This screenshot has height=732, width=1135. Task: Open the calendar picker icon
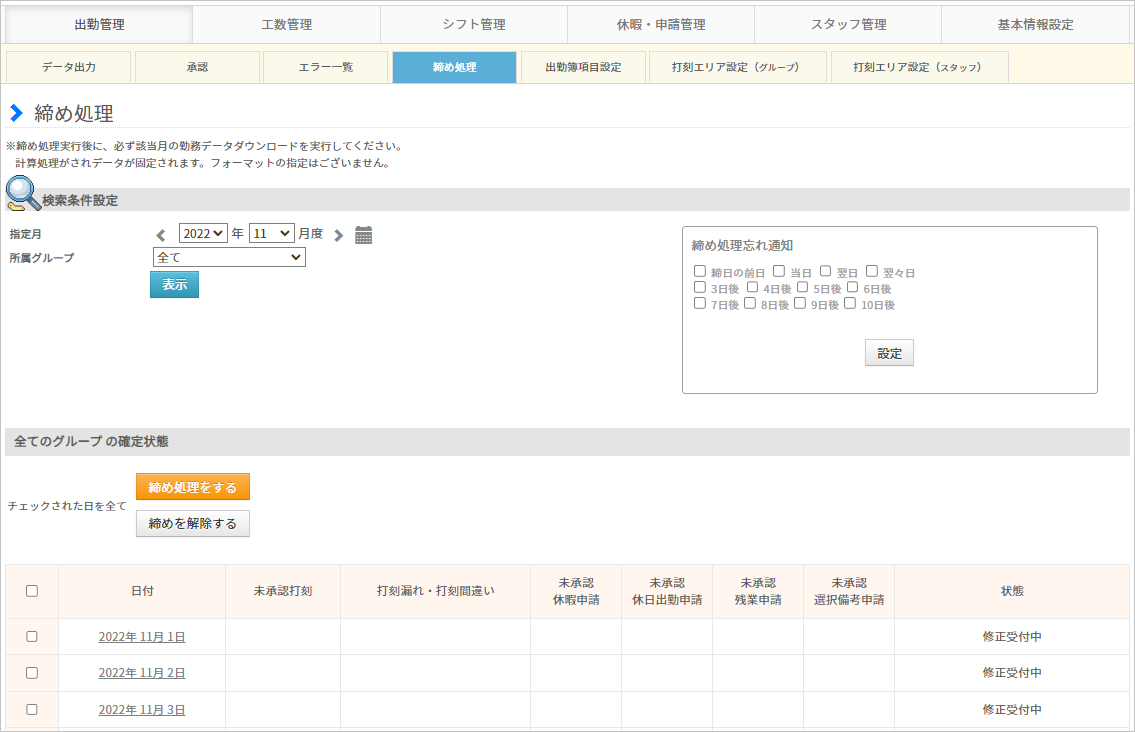(364, 235)
